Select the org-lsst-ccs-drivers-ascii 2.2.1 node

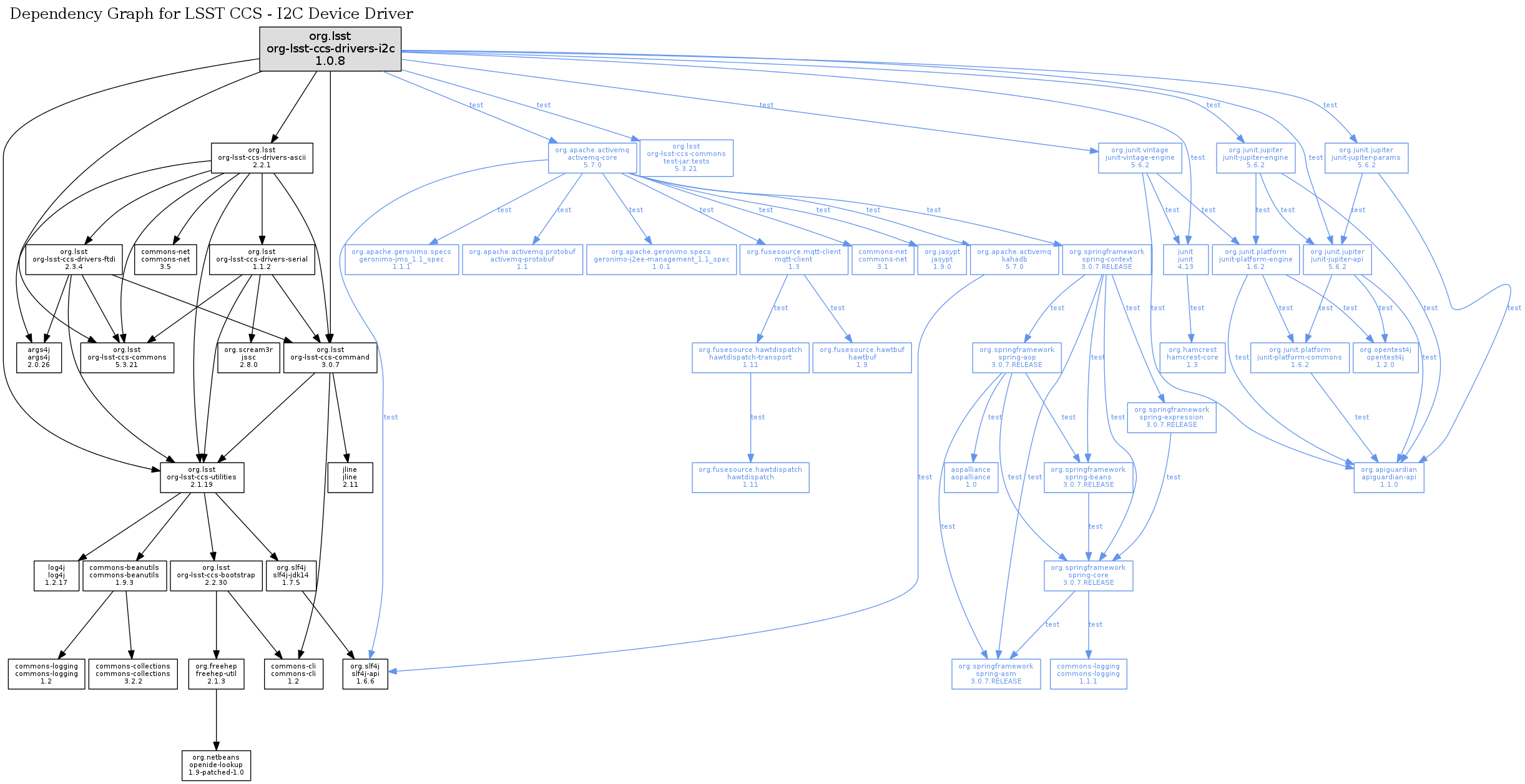262,158
